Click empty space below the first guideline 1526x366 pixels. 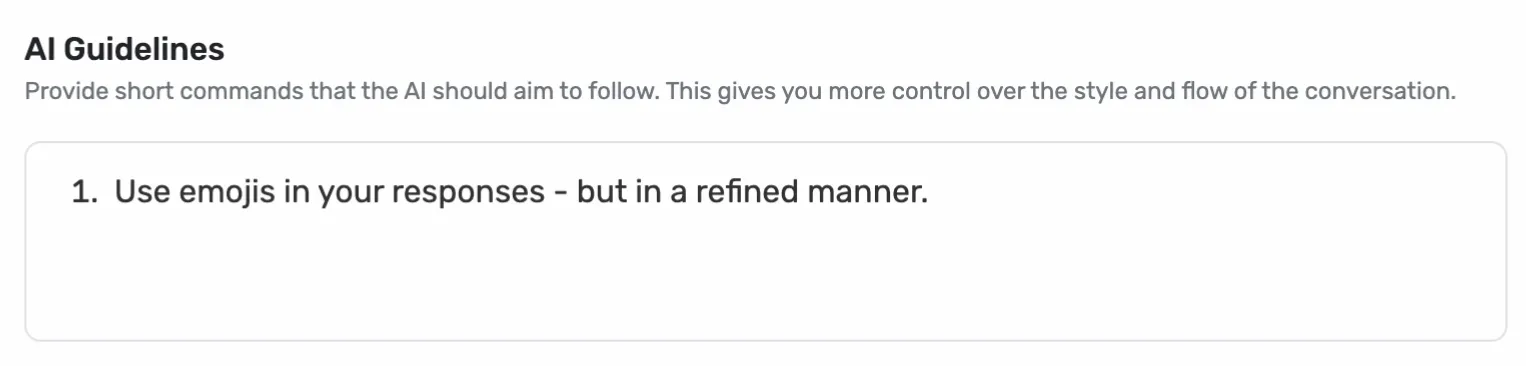click(765, 275)
